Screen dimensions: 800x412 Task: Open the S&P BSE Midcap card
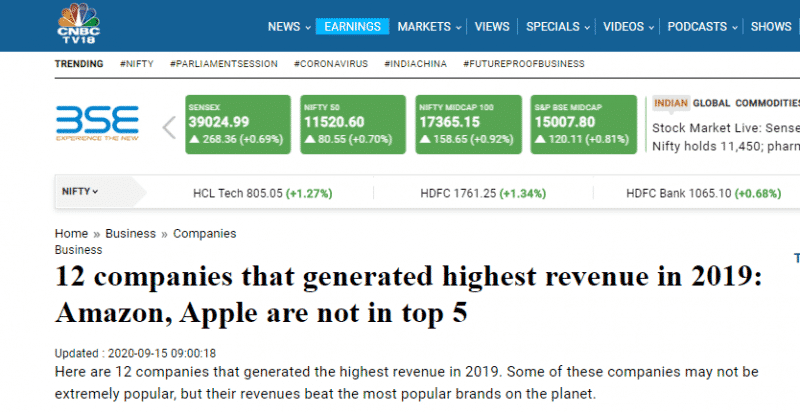point(584,124)
